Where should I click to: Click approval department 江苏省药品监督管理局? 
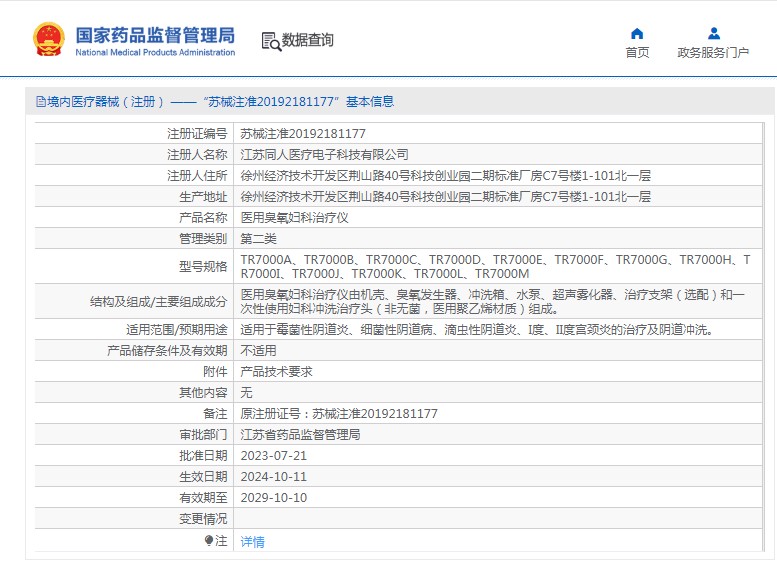coord(300,434)
